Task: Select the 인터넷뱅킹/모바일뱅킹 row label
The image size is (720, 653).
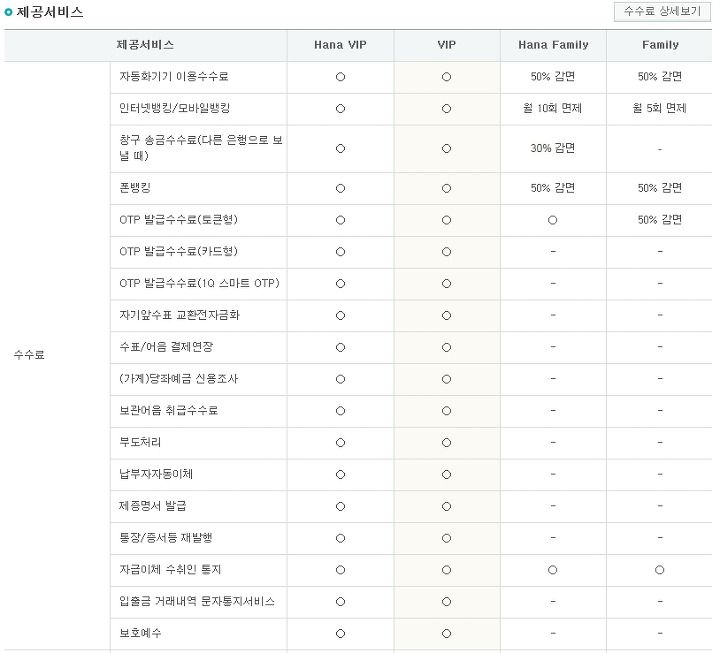Action: pyautogui.click(x=174, y=108)
